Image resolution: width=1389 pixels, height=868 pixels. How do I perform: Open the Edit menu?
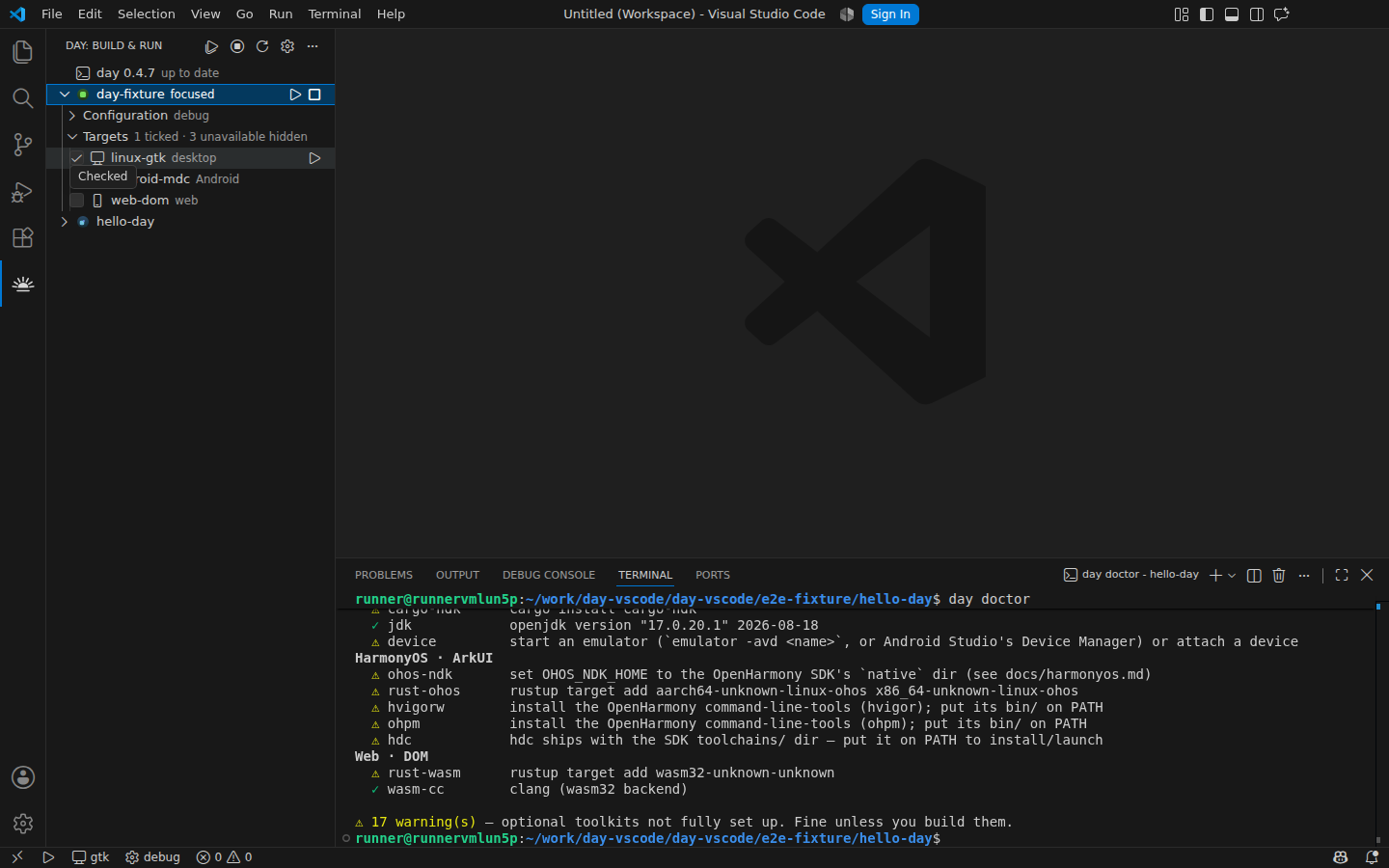[90, 14]
